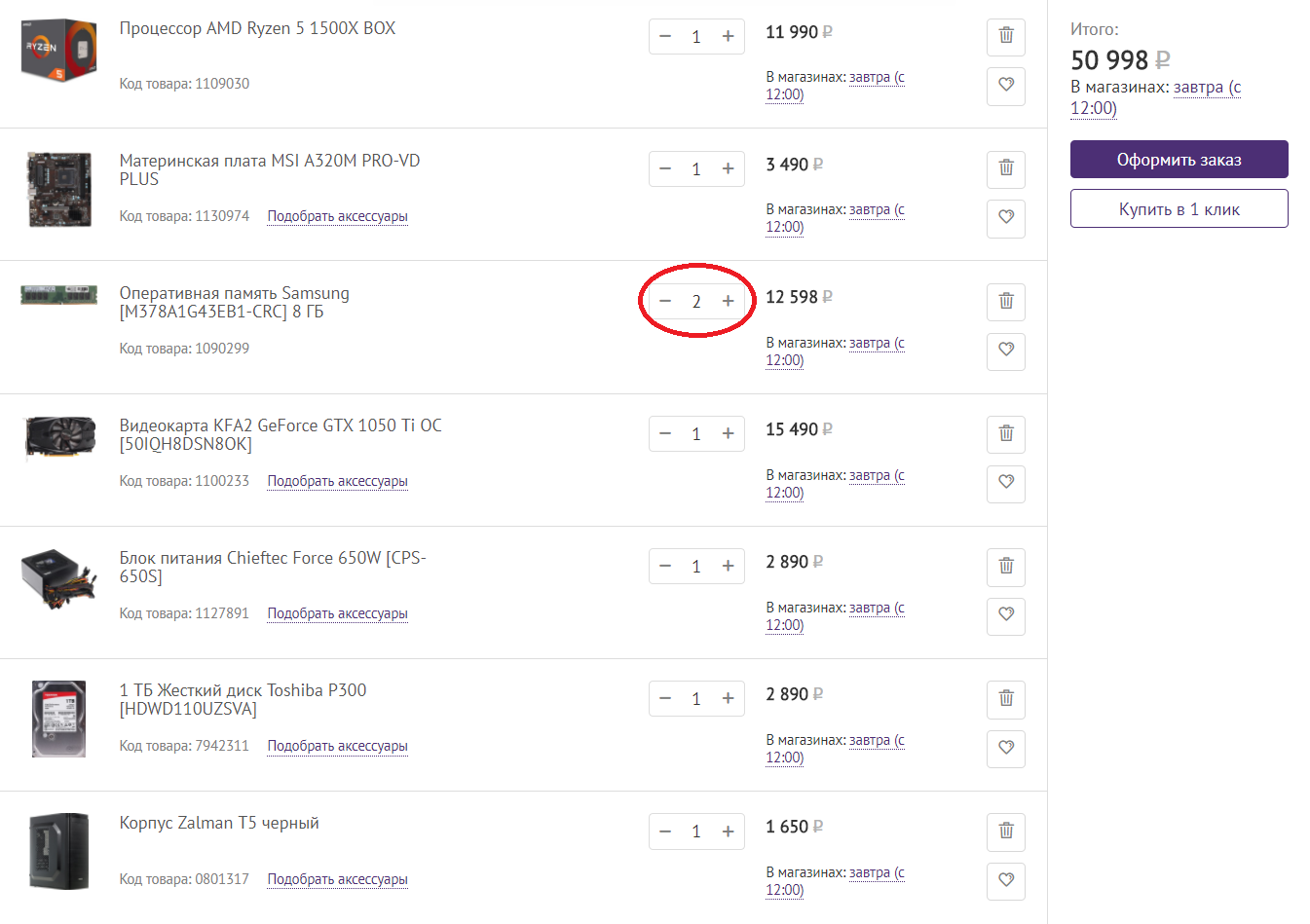The height and width of the screenshot is (924, 1310).
Task: Open 'Подобрать аксессуары' for Toshiba P300
Action: (337, 746)
